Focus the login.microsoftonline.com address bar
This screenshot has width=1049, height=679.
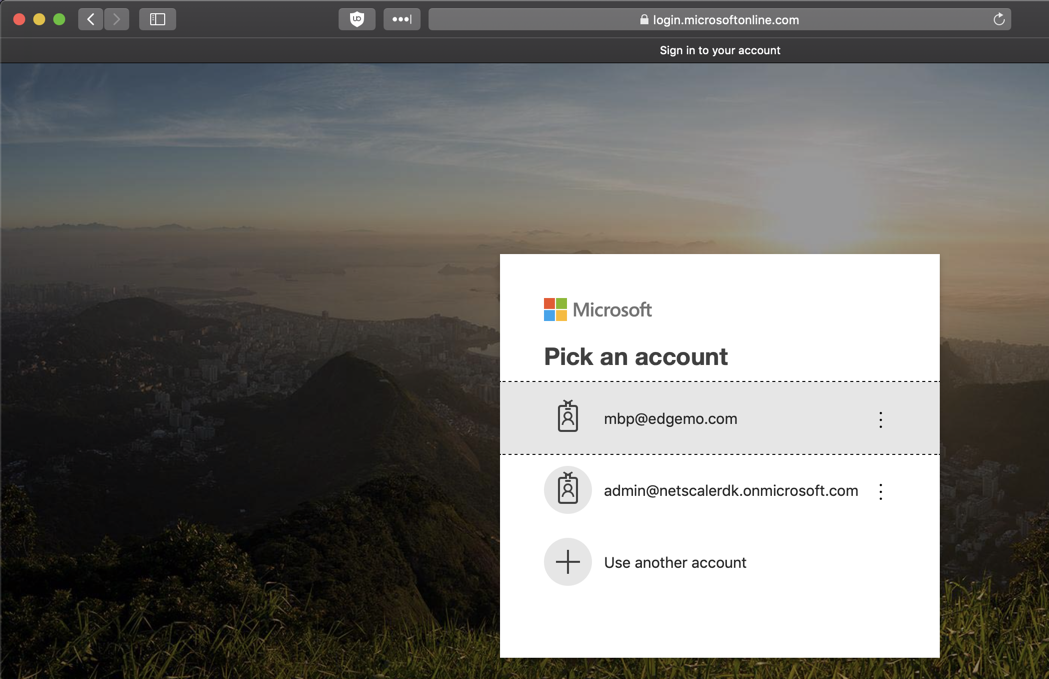pyautogui.click(x=719, y=19)
